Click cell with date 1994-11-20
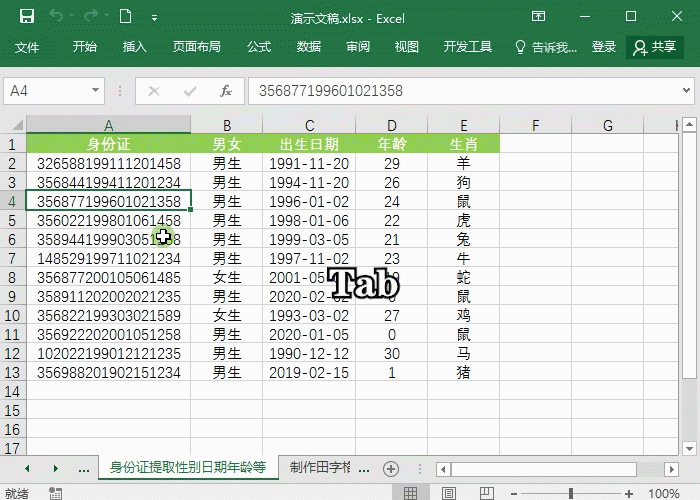 pyautogui.click(x=309, y=182)
